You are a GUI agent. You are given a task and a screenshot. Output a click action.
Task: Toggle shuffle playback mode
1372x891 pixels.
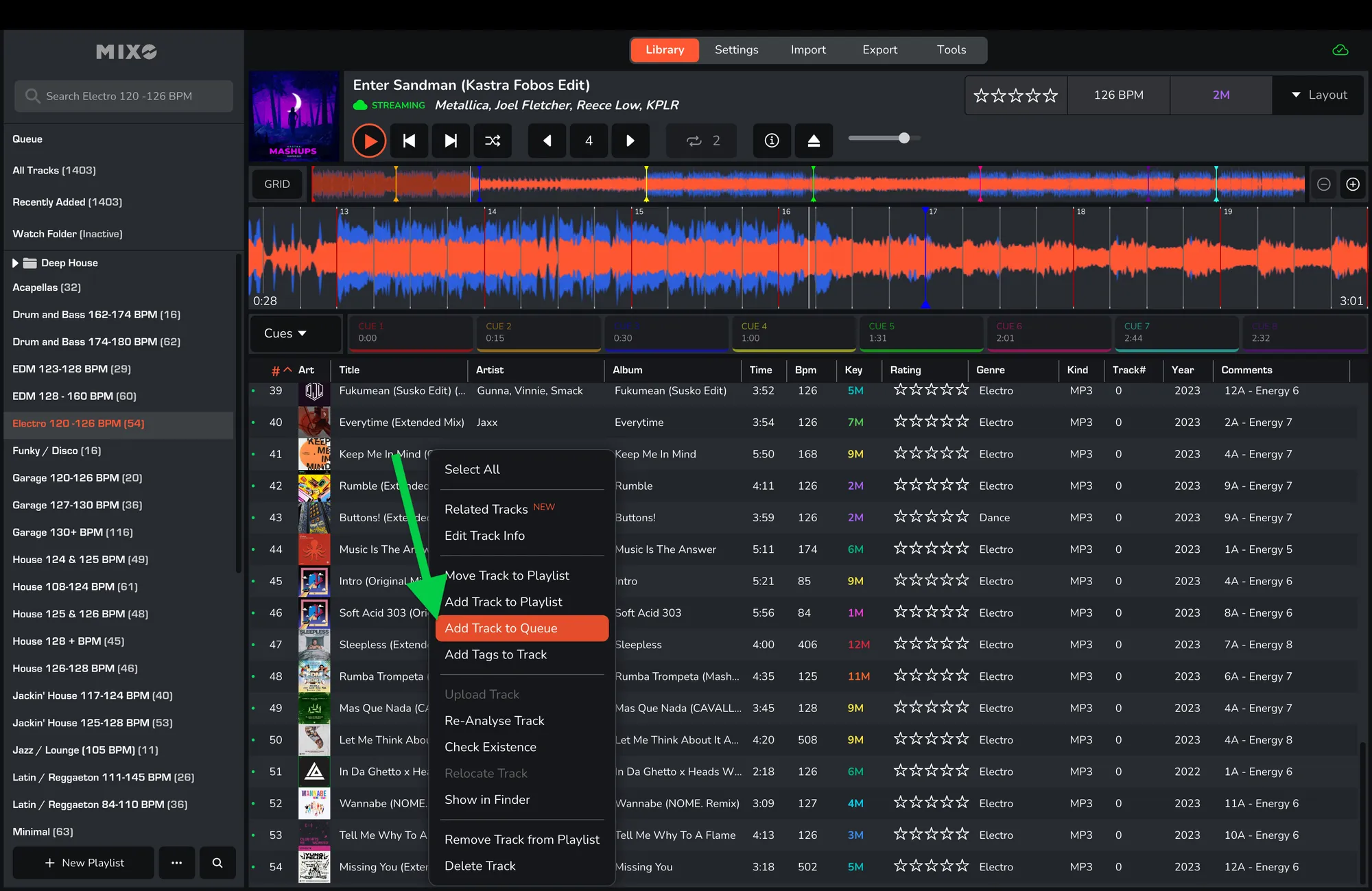[x=493, y=141]
